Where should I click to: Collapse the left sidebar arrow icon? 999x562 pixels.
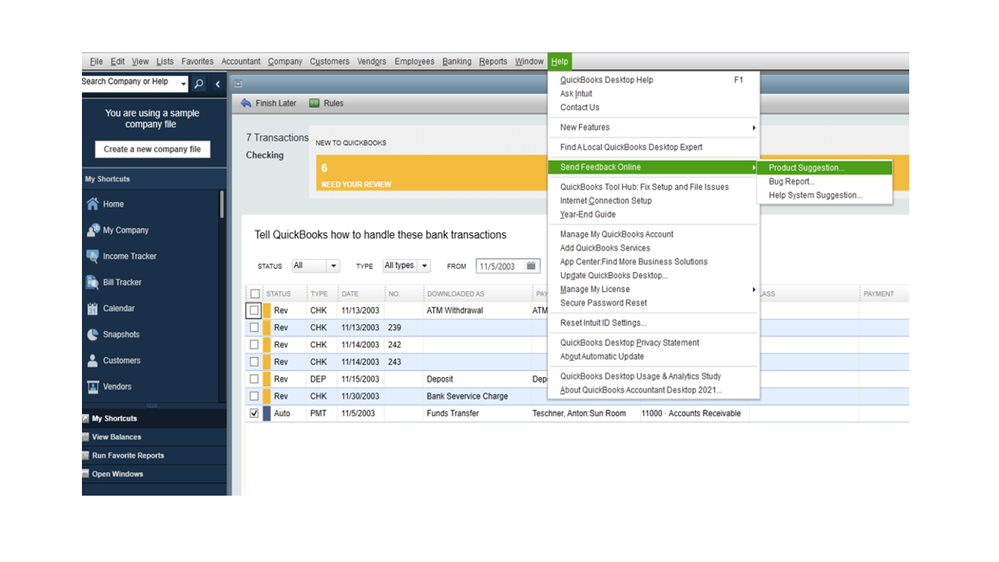217,83
